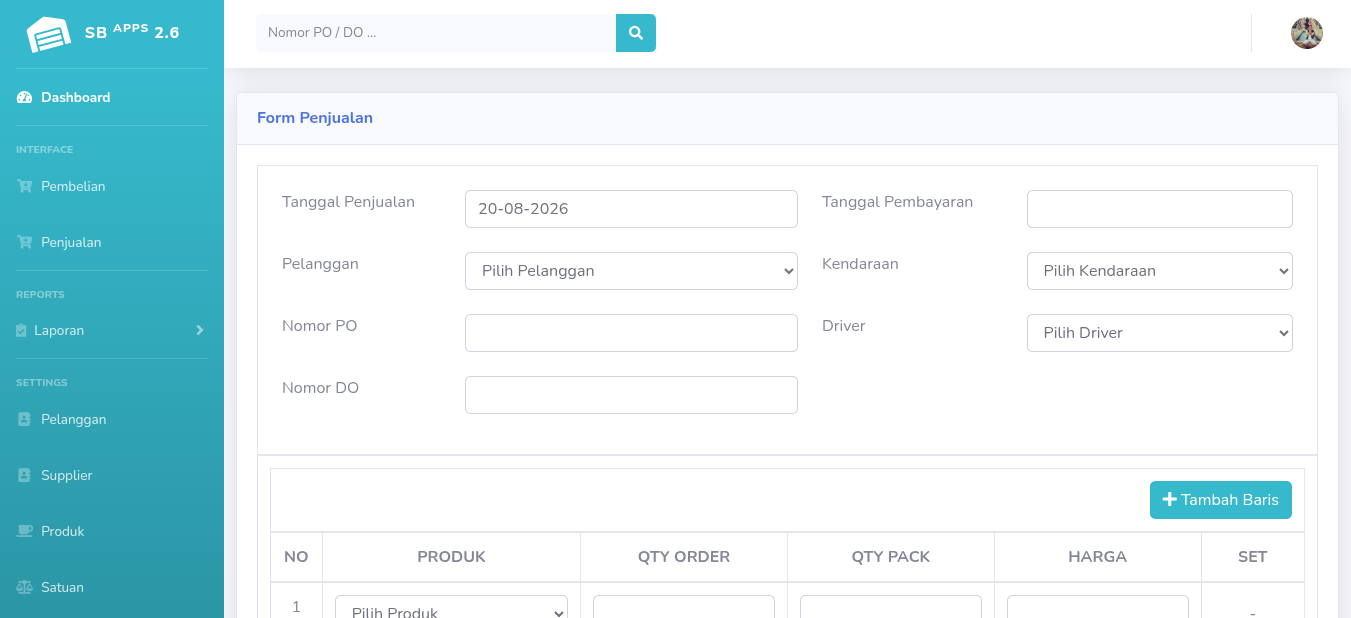Click the Supplier contact icon
This screenshot has height=618, width=1351.
pos(24,475)
